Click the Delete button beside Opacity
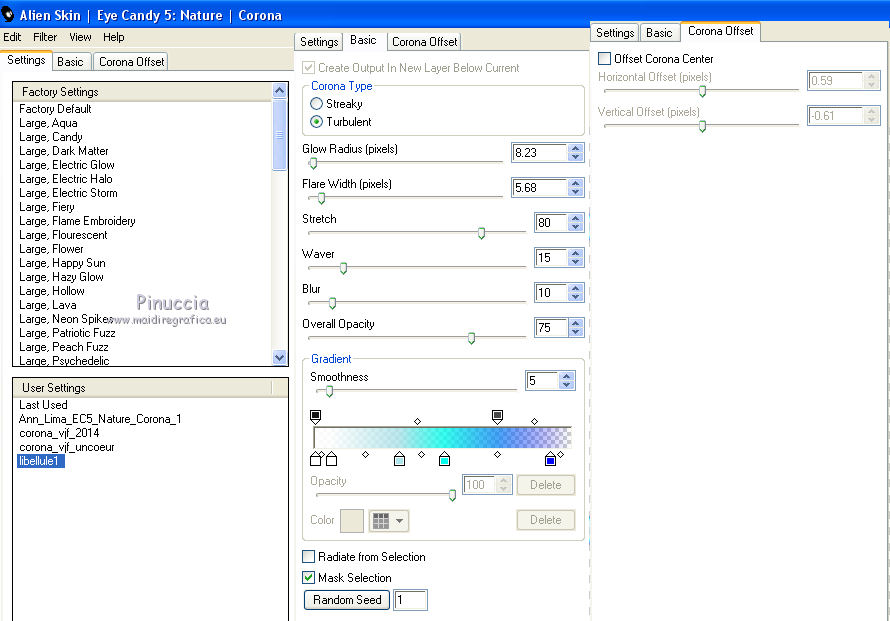890x621 pixels. [x=545, y=485]
